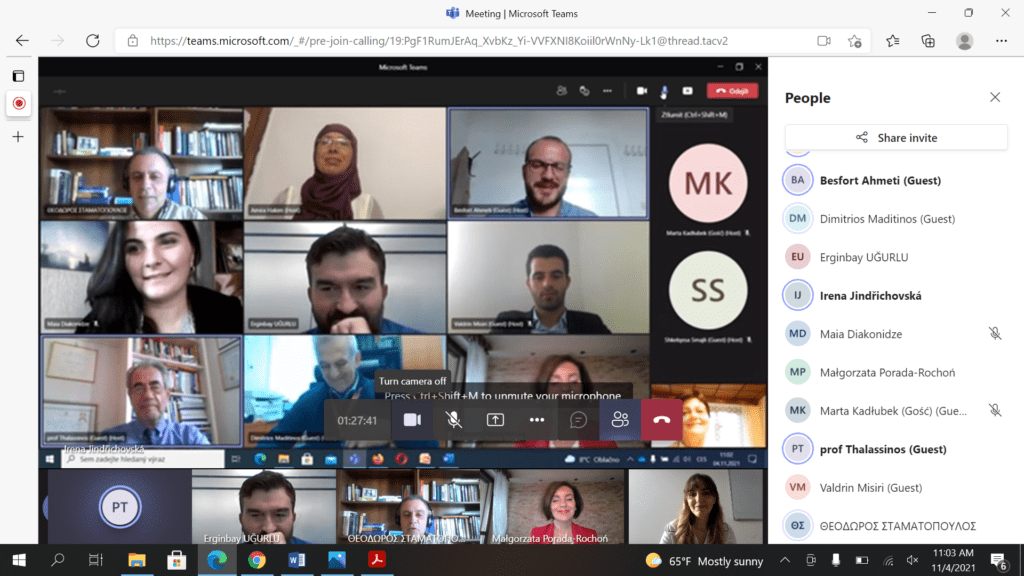Open more actions in meeting toolbar
The width and height of the screenshot is (1024, 576).
click(537, 420)
